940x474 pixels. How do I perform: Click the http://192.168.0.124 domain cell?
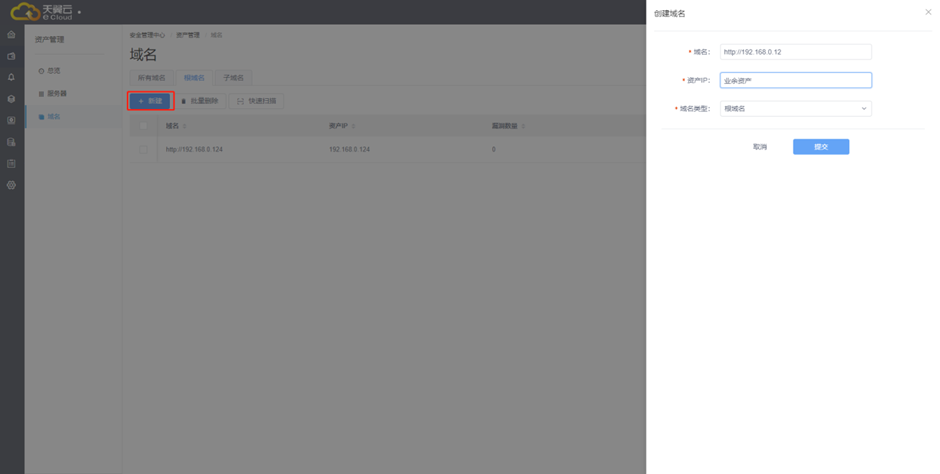point(194,149)
